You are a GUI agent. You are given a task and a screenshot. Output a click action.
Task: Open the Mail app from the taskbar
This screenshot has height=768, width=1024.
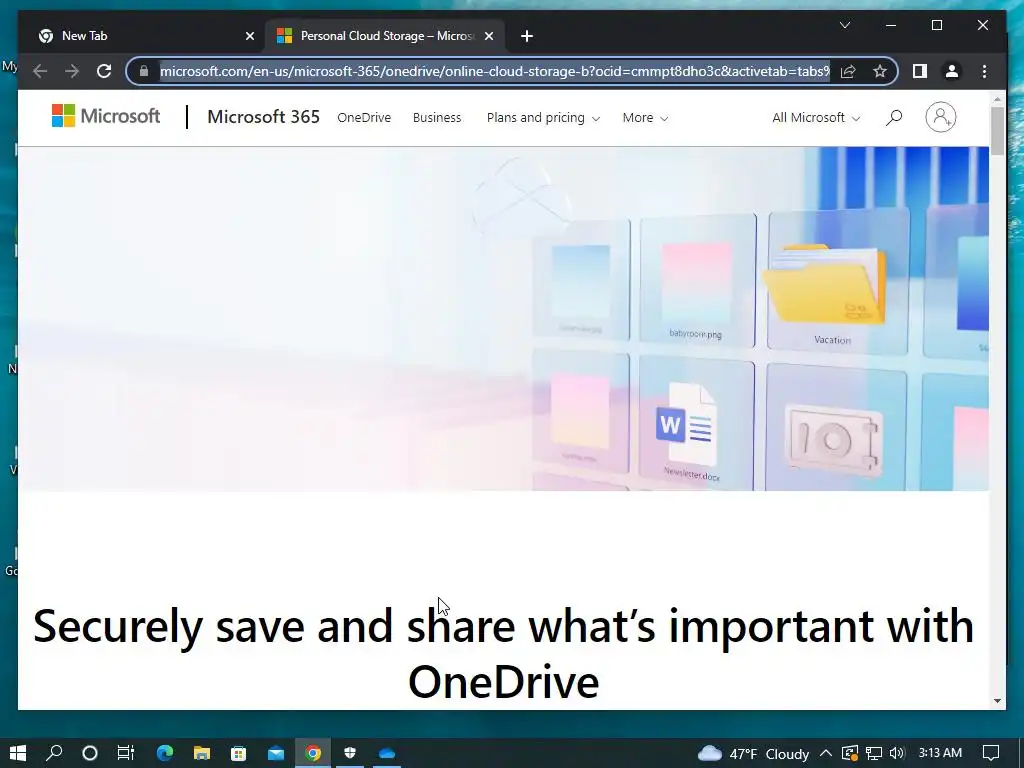276,753
